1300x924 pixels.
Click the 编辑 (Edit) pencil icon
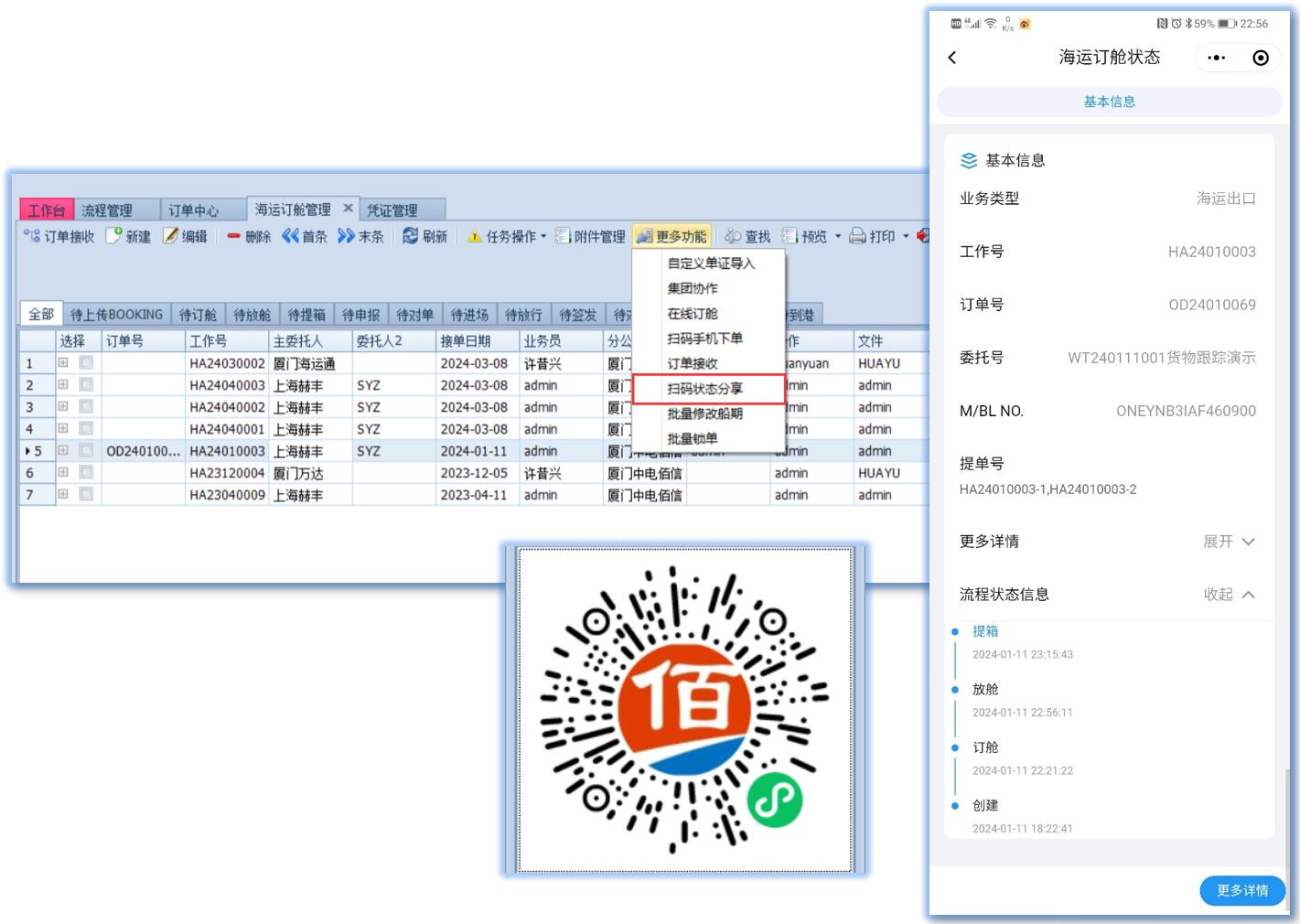point(171,236)
